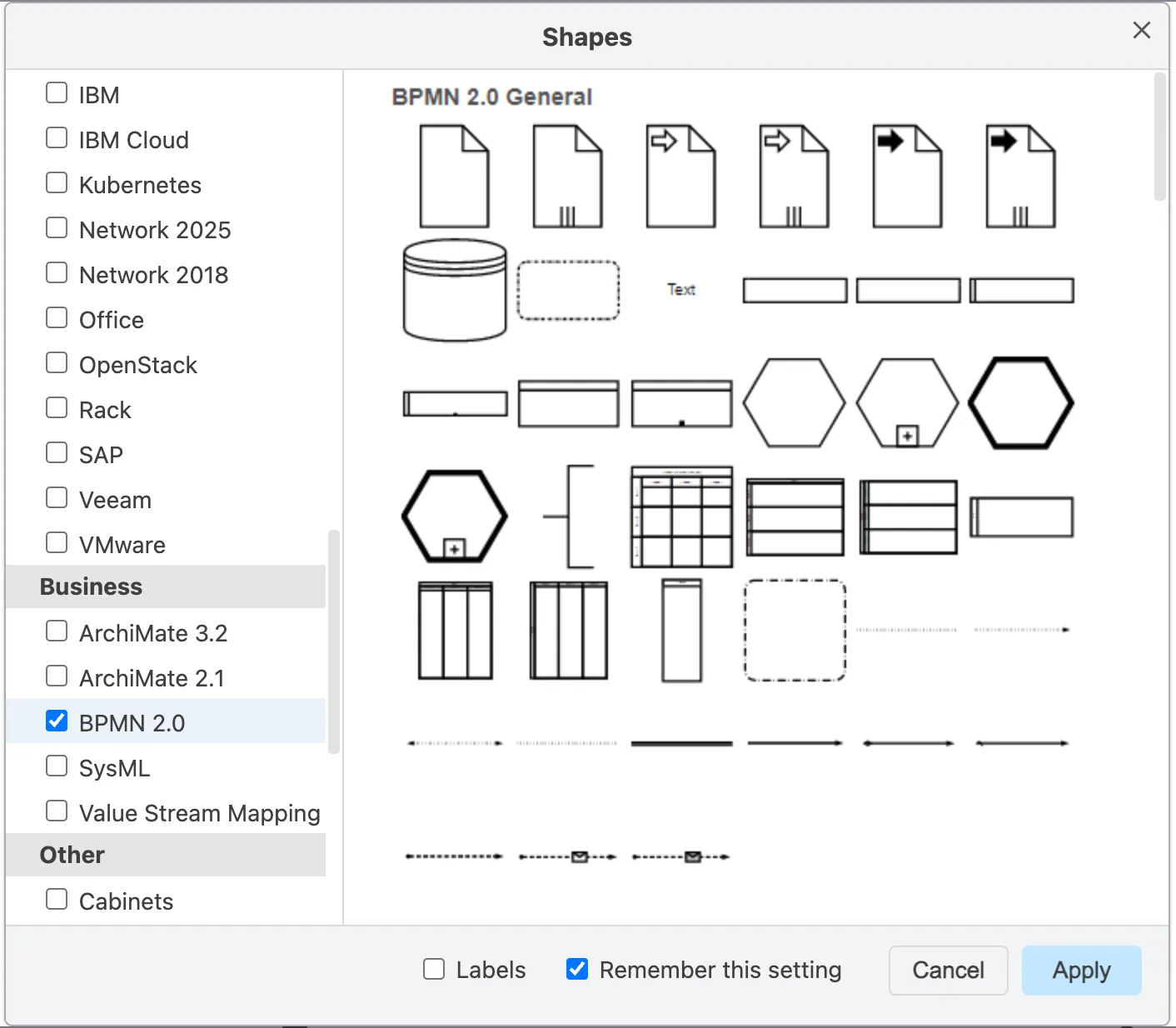Tick the Network 2018 checkbox
Image resolution: width=1176 pixels, height=1028 pixels.
(x=57, y=272)
